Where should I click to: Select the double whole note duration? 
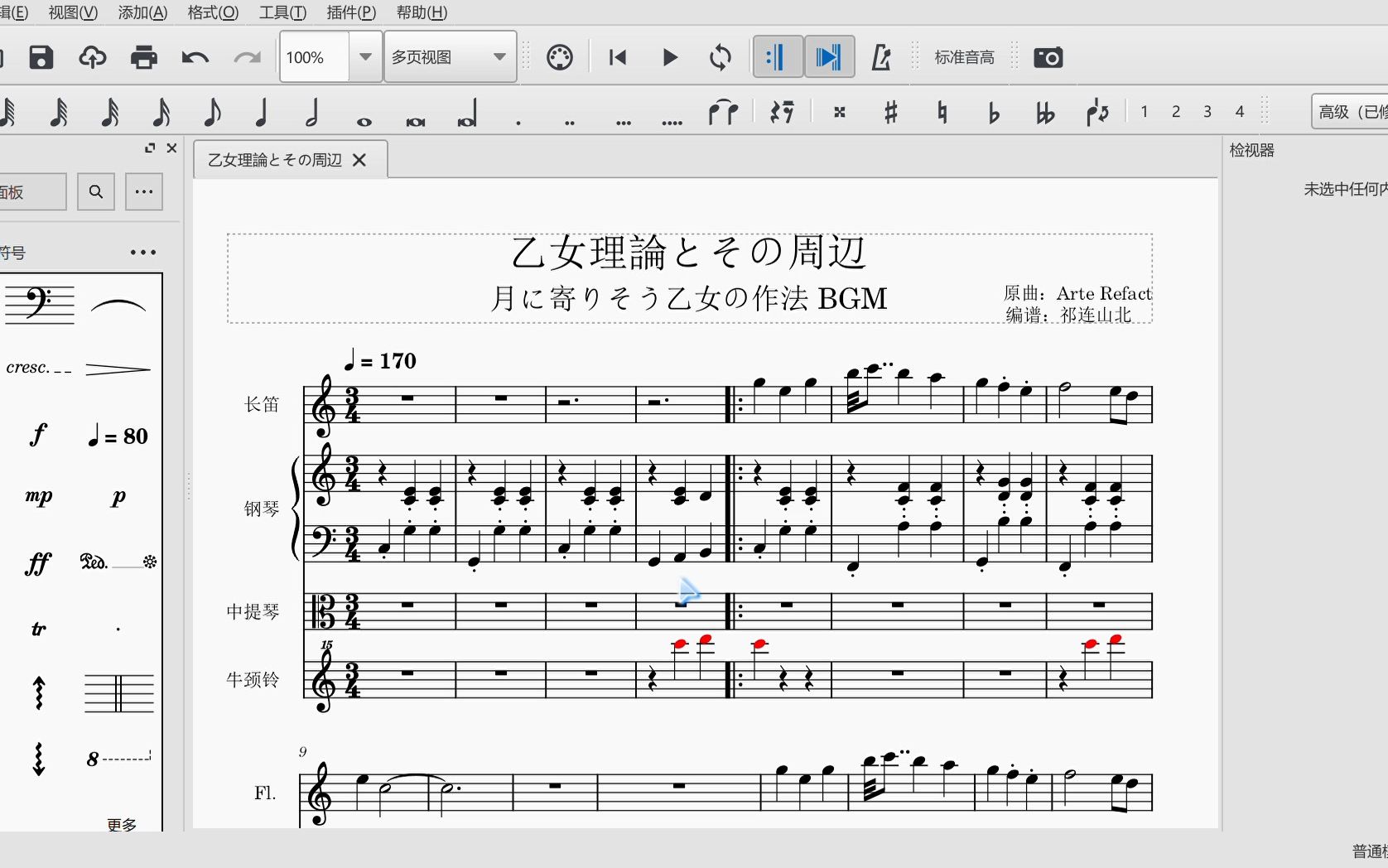[415, 120]
